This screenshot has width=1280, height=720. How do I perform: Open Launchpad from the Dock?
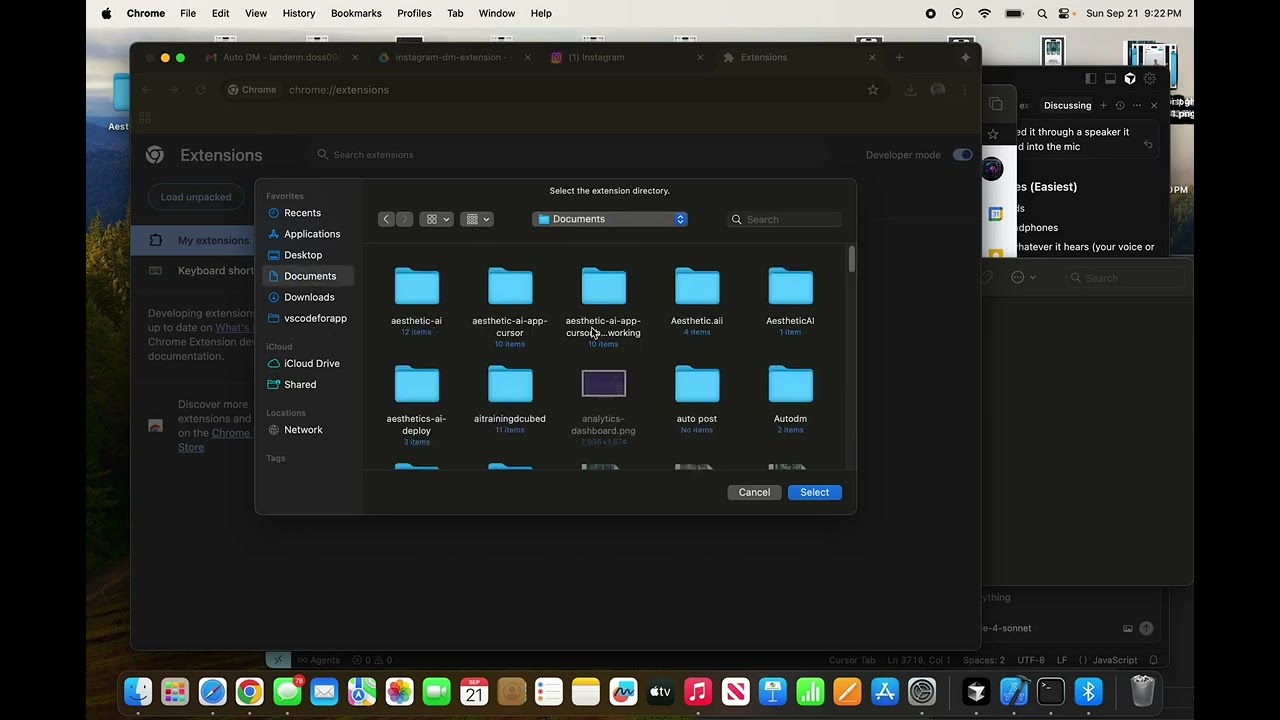[175, 691]
